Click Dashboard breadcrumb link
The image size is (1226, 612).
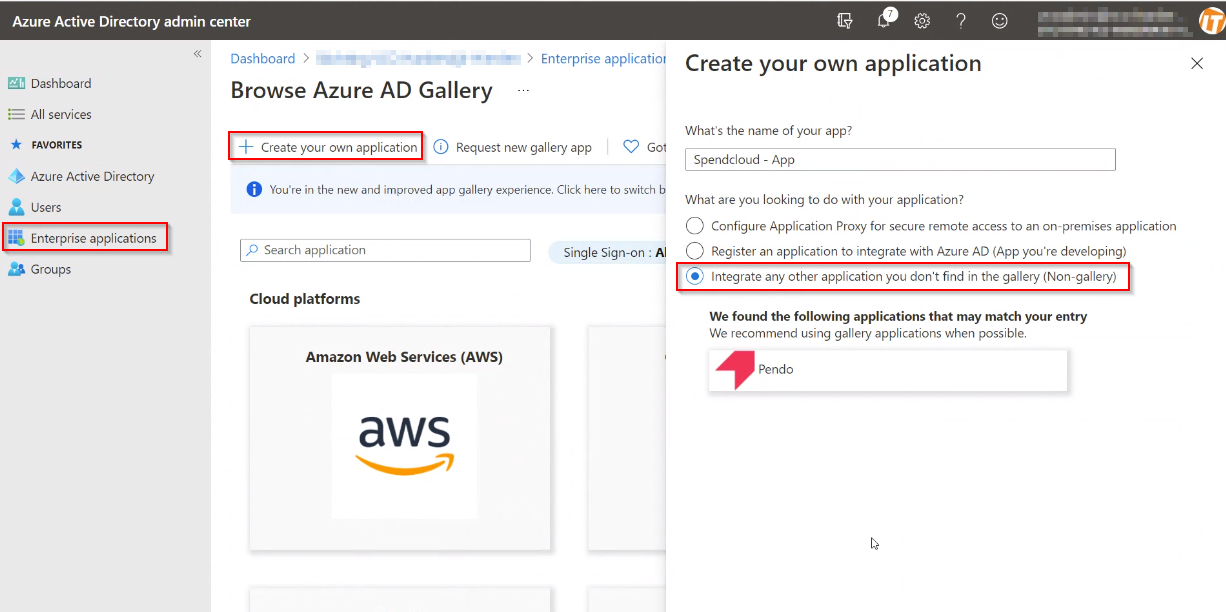pos(263,59)
